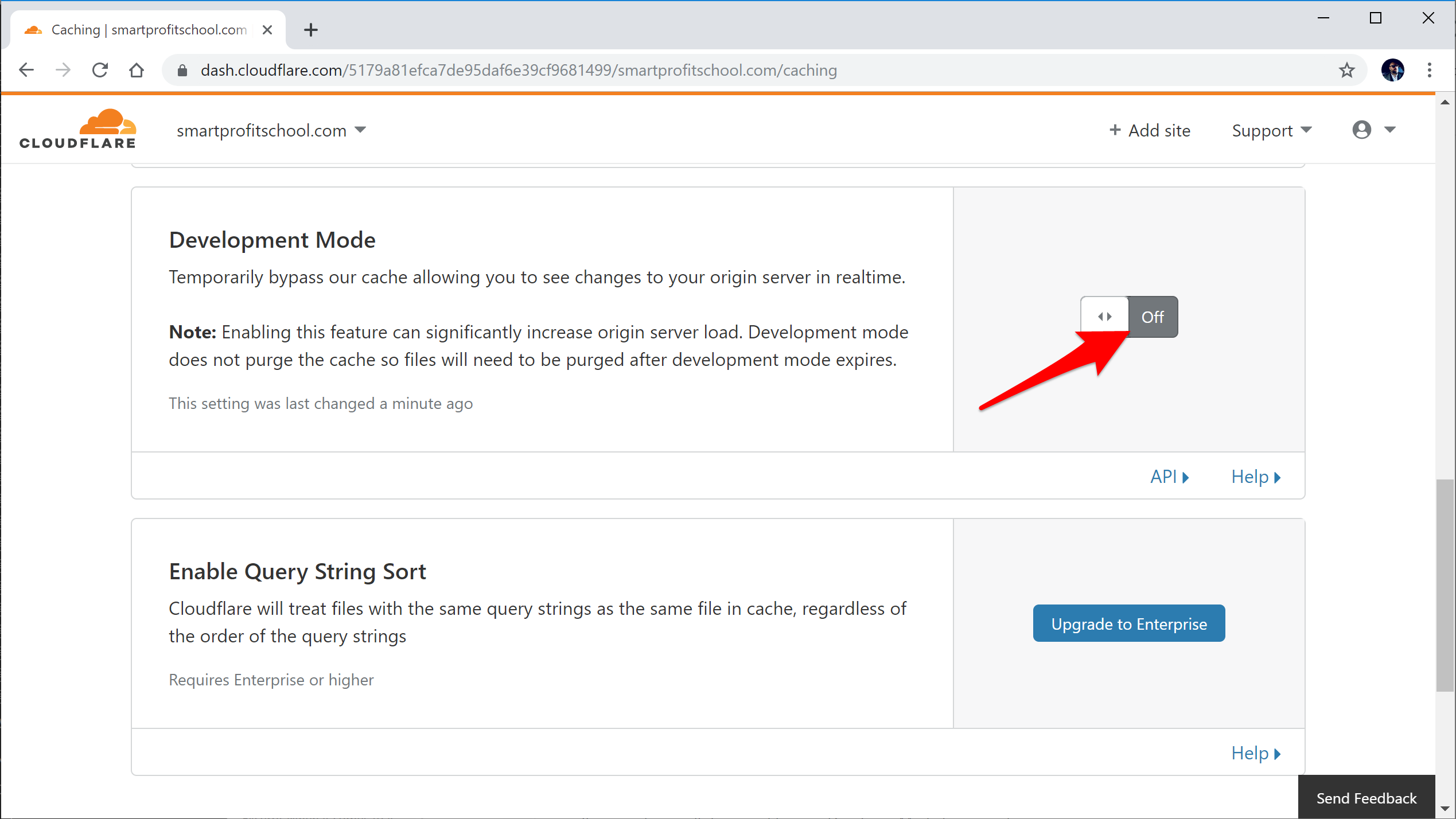Click the browser forward arrow
The width and height of the screenshot is (1456, 819).
pos(63,70)
